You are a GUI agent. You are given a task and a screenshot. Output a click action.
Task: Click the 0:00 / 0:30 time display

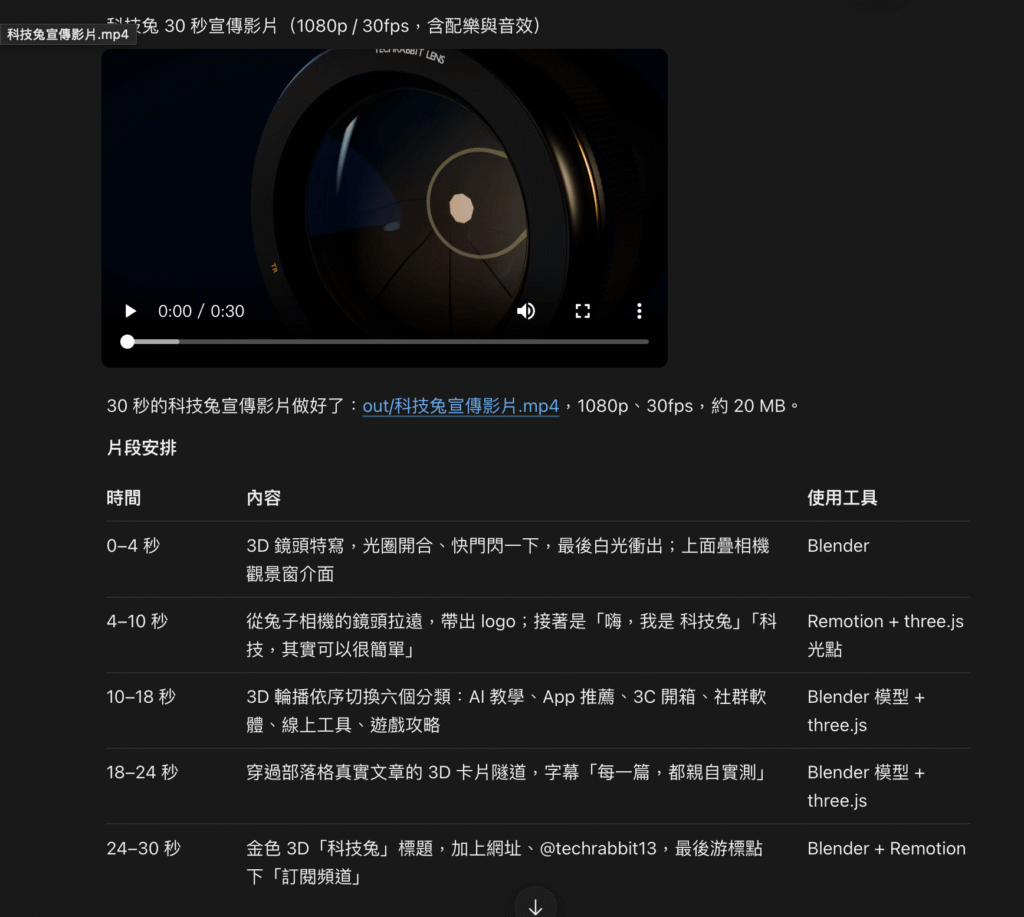point(201,311)
